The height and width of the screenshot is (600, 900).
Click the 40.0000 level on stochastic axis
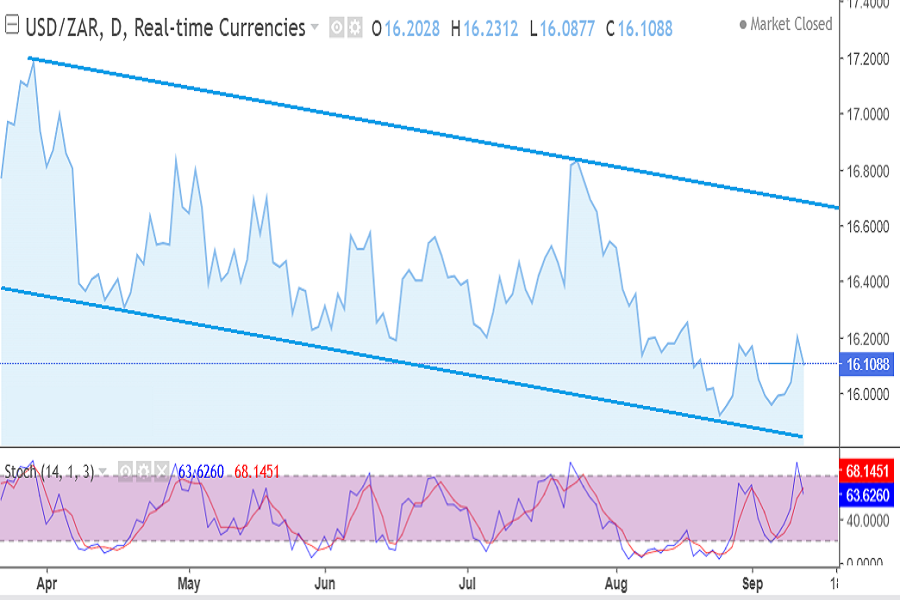(868, 520)
